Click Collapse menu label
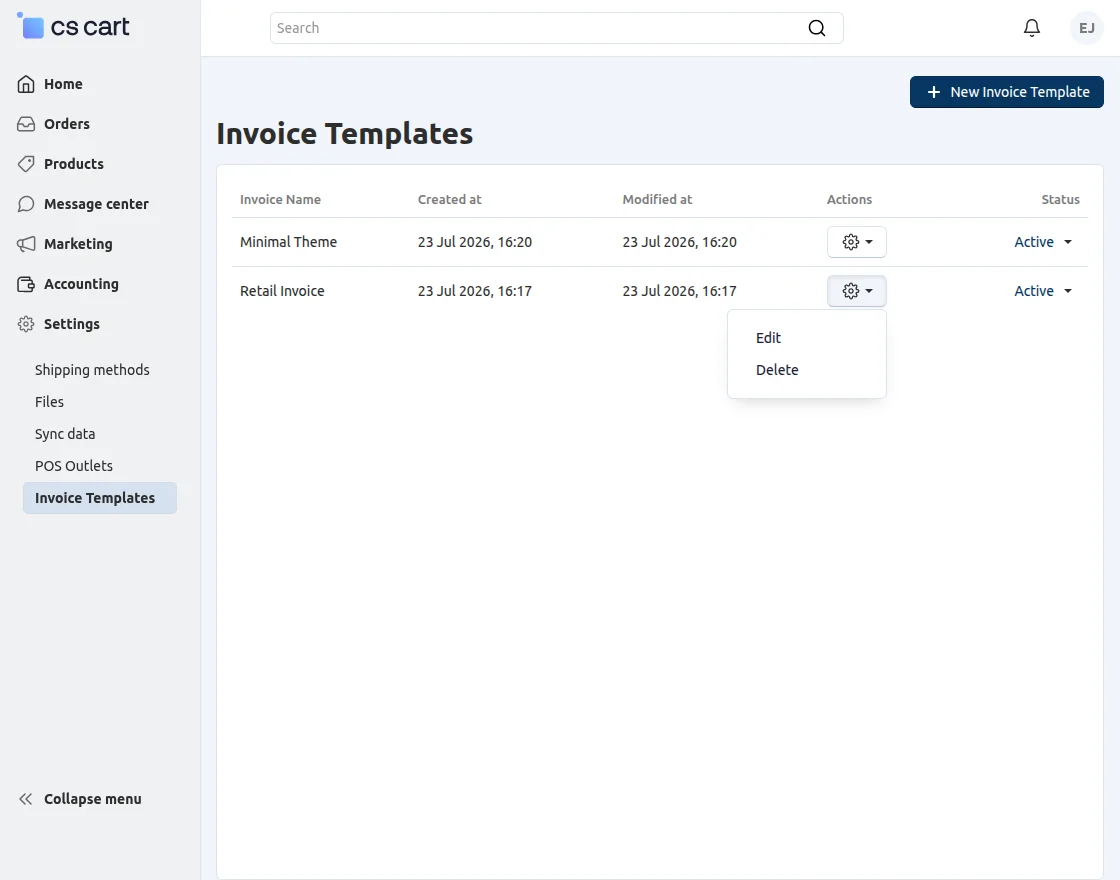This screenshot has height=880, width=1120. (92, 799)
